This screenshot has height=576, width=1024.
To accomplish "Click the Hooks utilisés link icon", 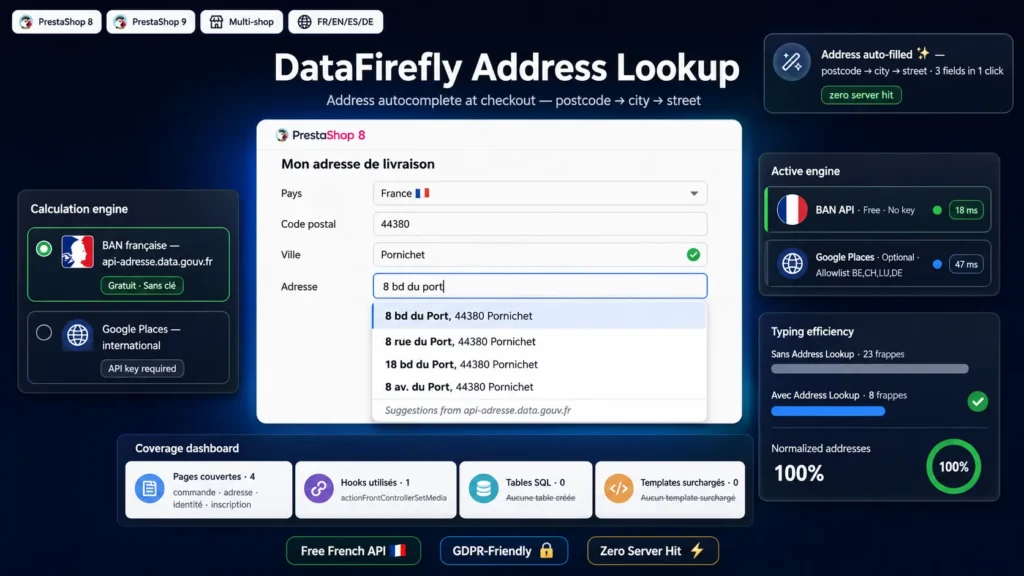I will click(x=319, y=488).
